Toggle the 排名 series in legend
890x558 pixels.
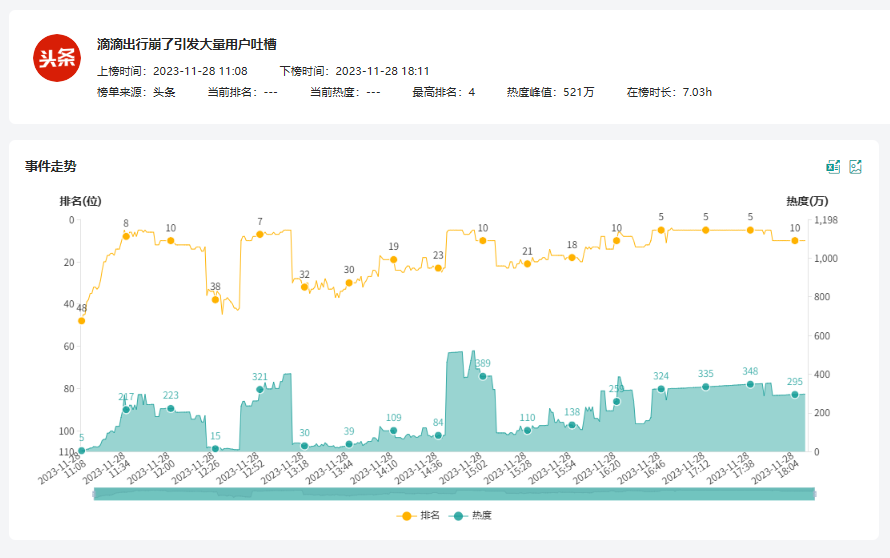(420, 516)
